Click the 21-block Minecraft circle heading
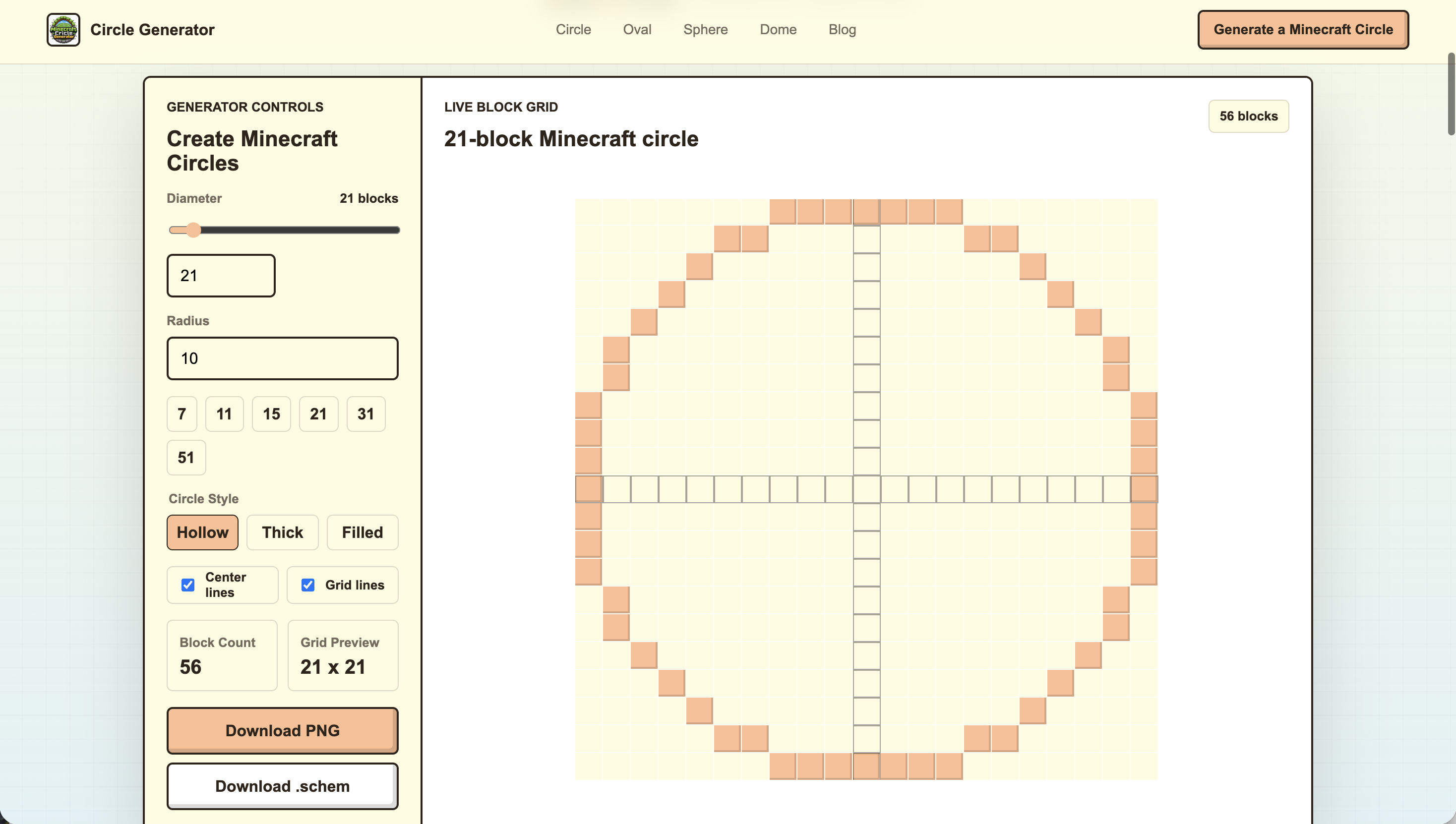 coord(571,139)
